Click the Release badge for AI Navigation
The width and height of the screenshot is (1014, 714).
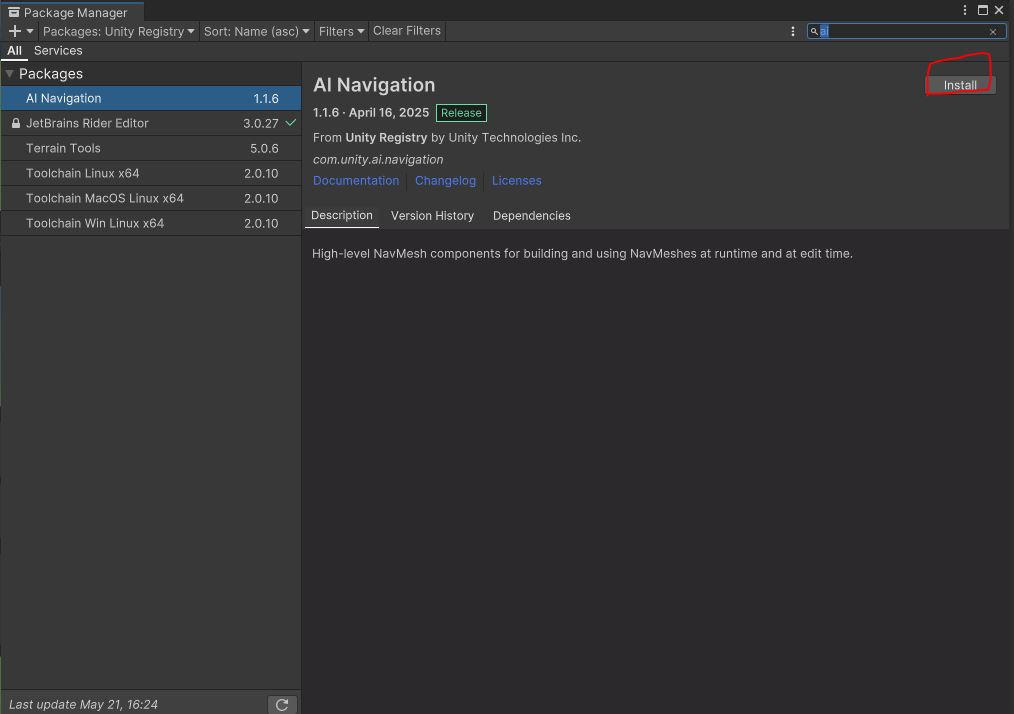(x=461, y=113)
